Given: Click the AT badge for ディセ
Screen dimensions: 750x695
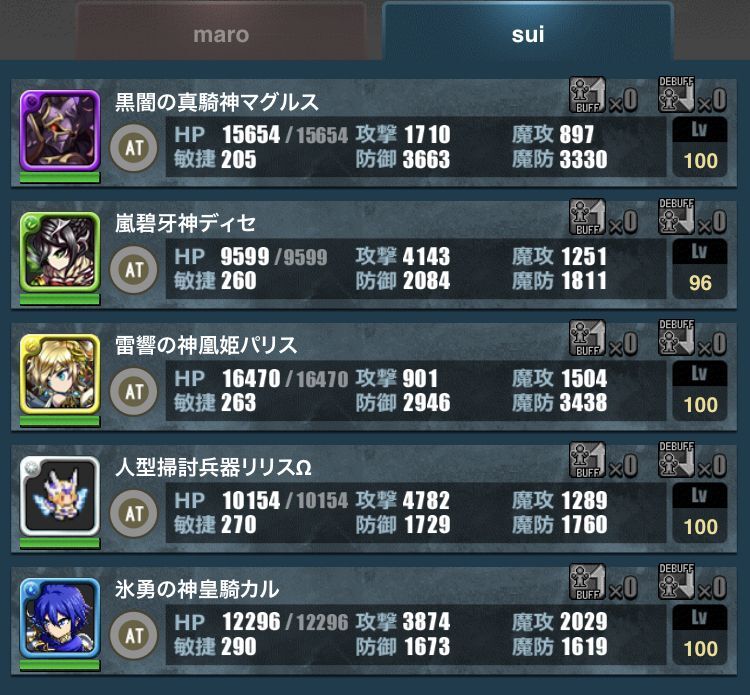Looking at the screenshot, I should tap(134, 270).
